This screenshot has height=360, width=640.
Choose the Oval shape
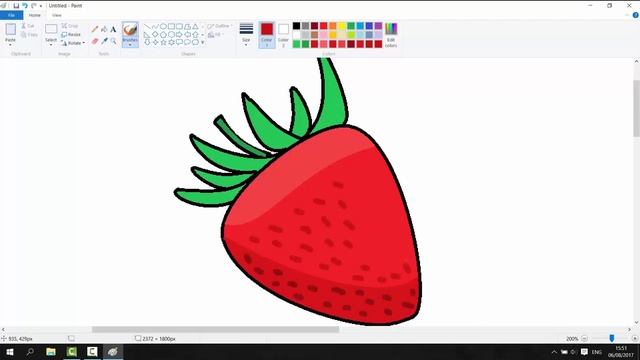tap(163, 27)
